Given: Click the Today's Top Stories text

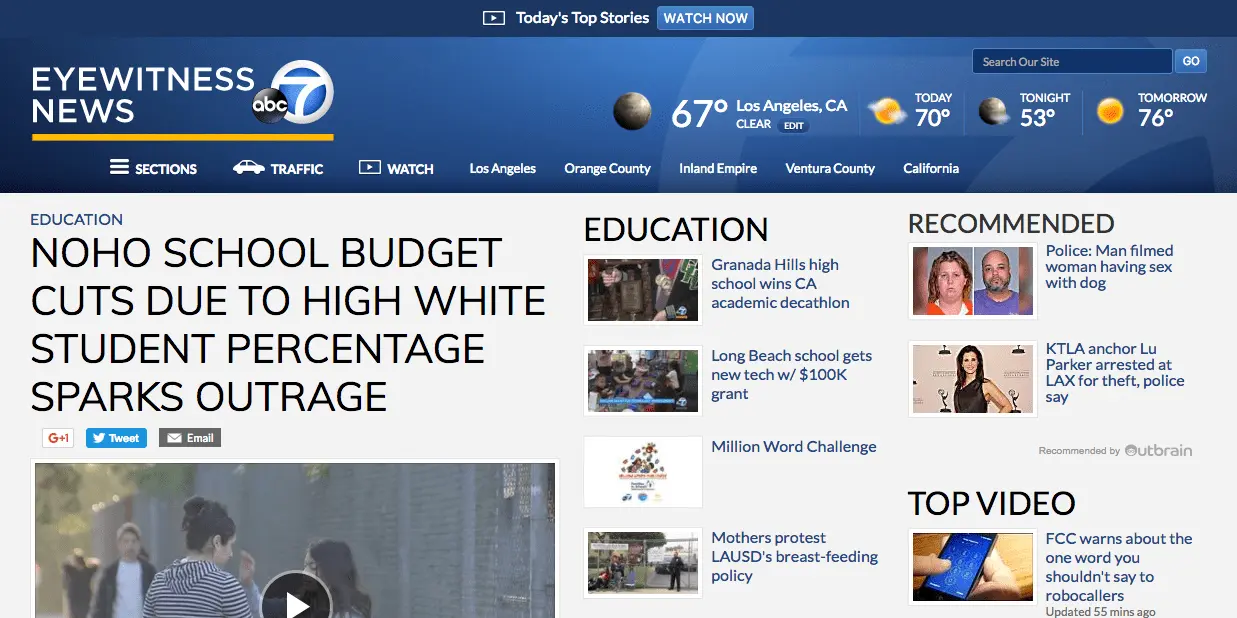Looking at the screenshot, I should point(582,18).
